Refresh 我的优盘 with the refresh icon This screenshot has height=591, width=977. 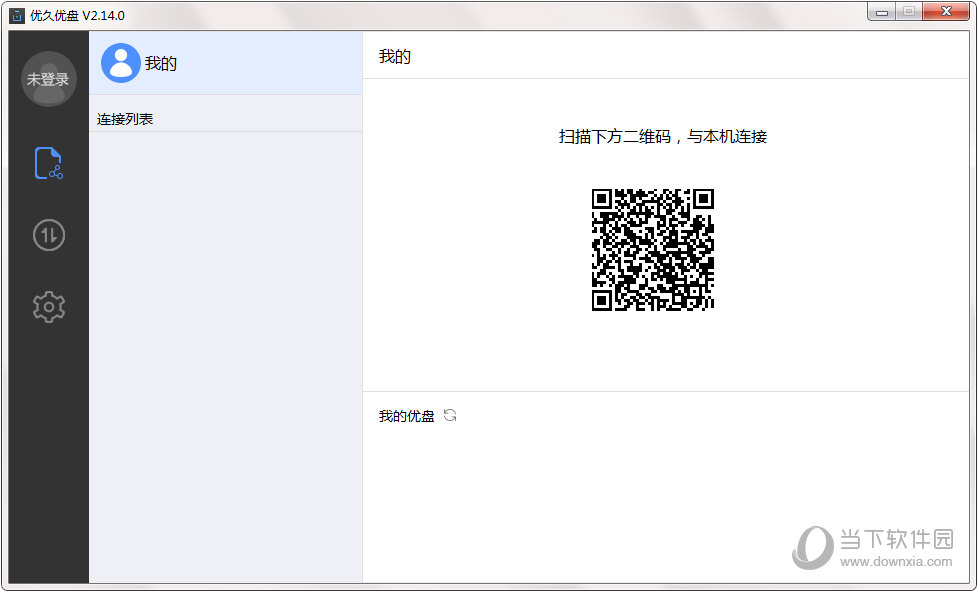450,415
